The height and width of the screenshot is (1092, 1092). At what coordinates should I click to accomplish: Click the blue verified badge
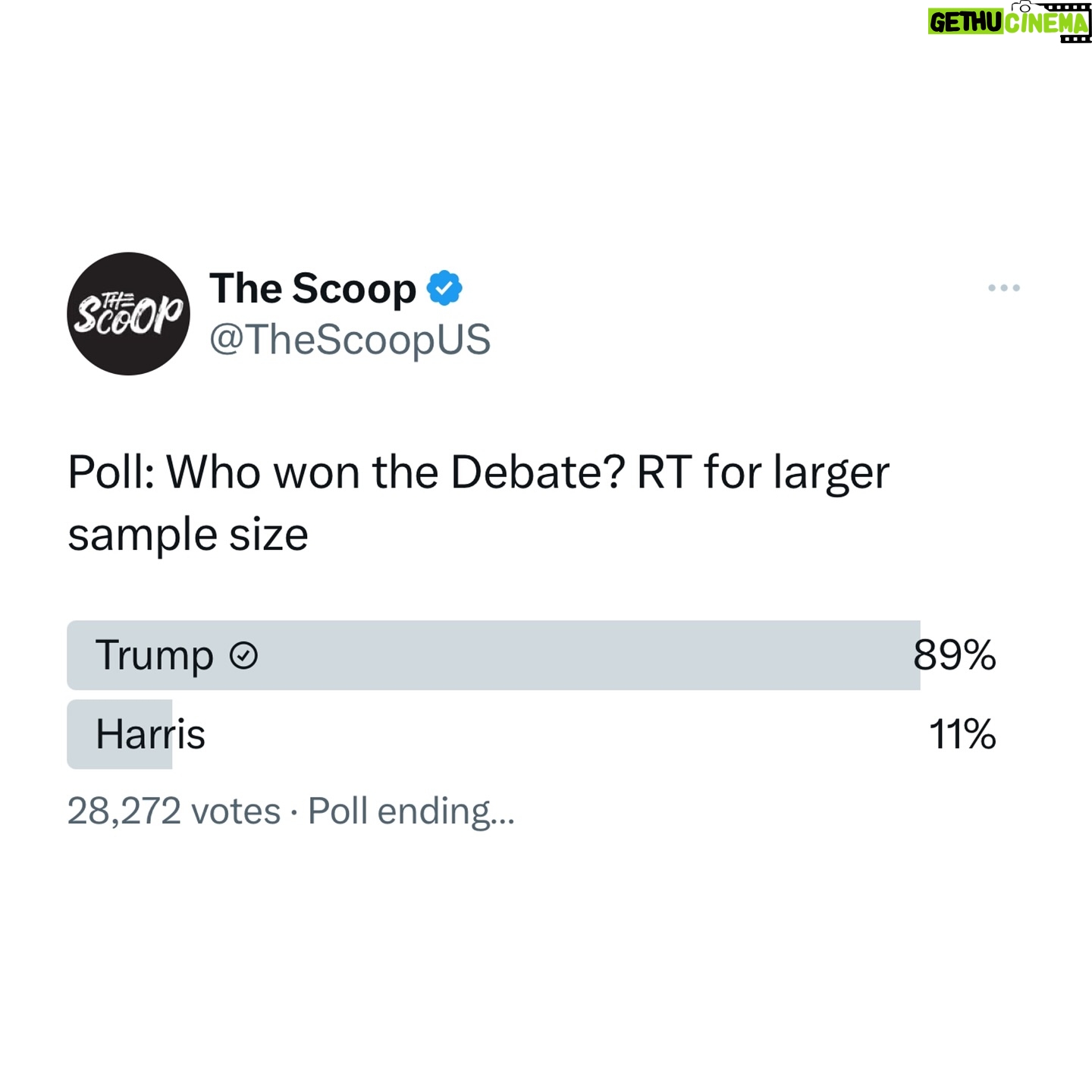[444, 288]
